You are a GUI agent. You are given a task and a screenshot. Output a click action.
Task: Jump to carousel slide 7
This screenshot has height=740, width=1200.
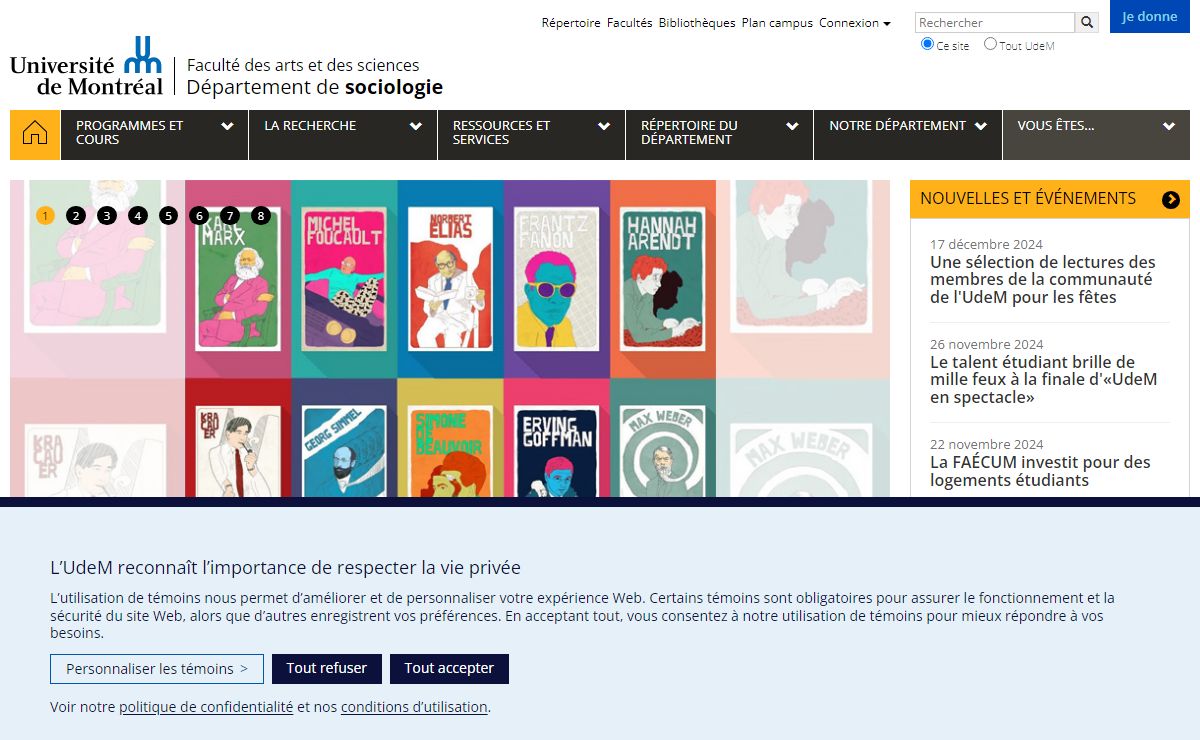pos(230,215)
